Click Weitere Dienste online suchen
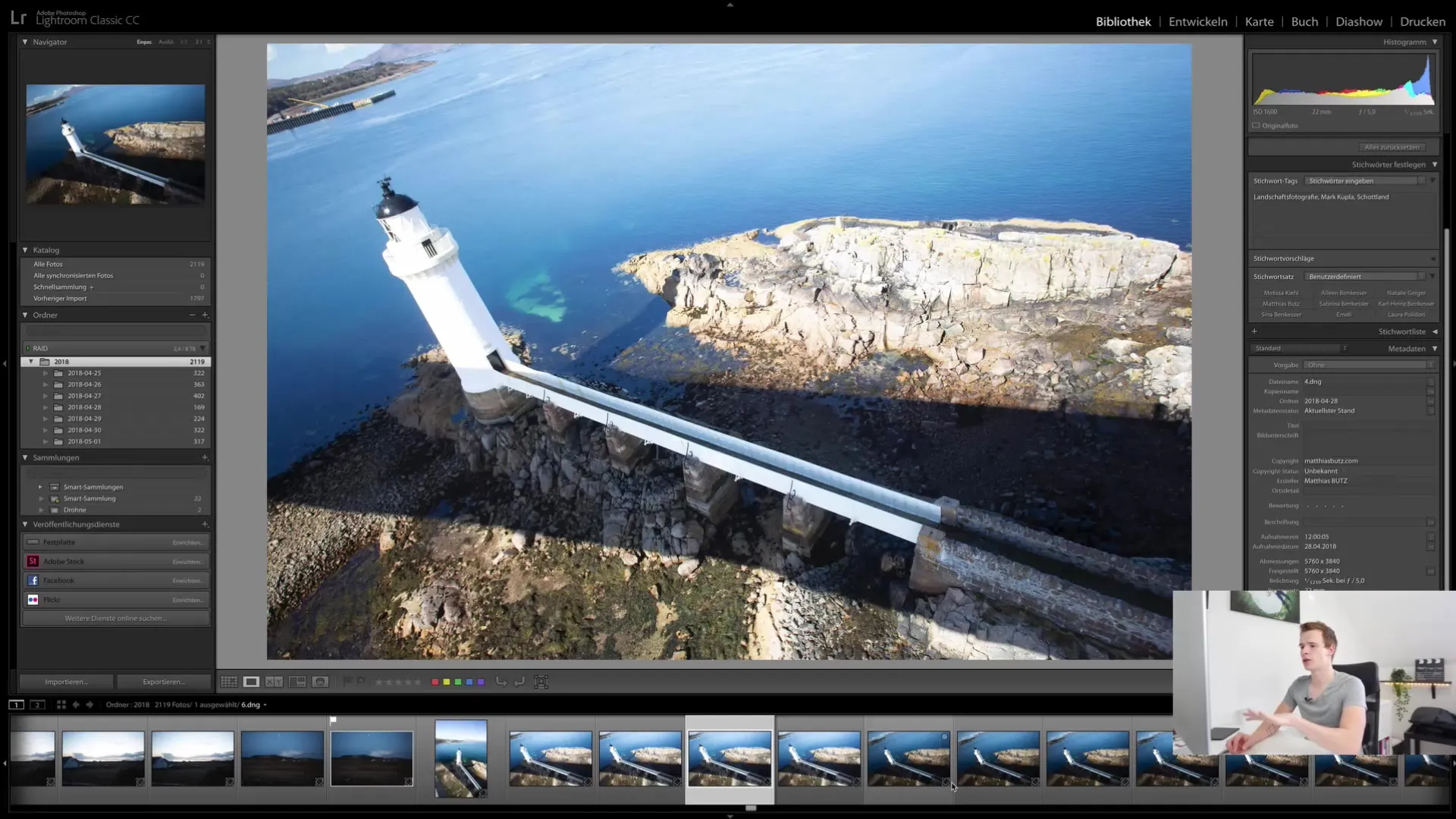 click(x=115, y=618)
